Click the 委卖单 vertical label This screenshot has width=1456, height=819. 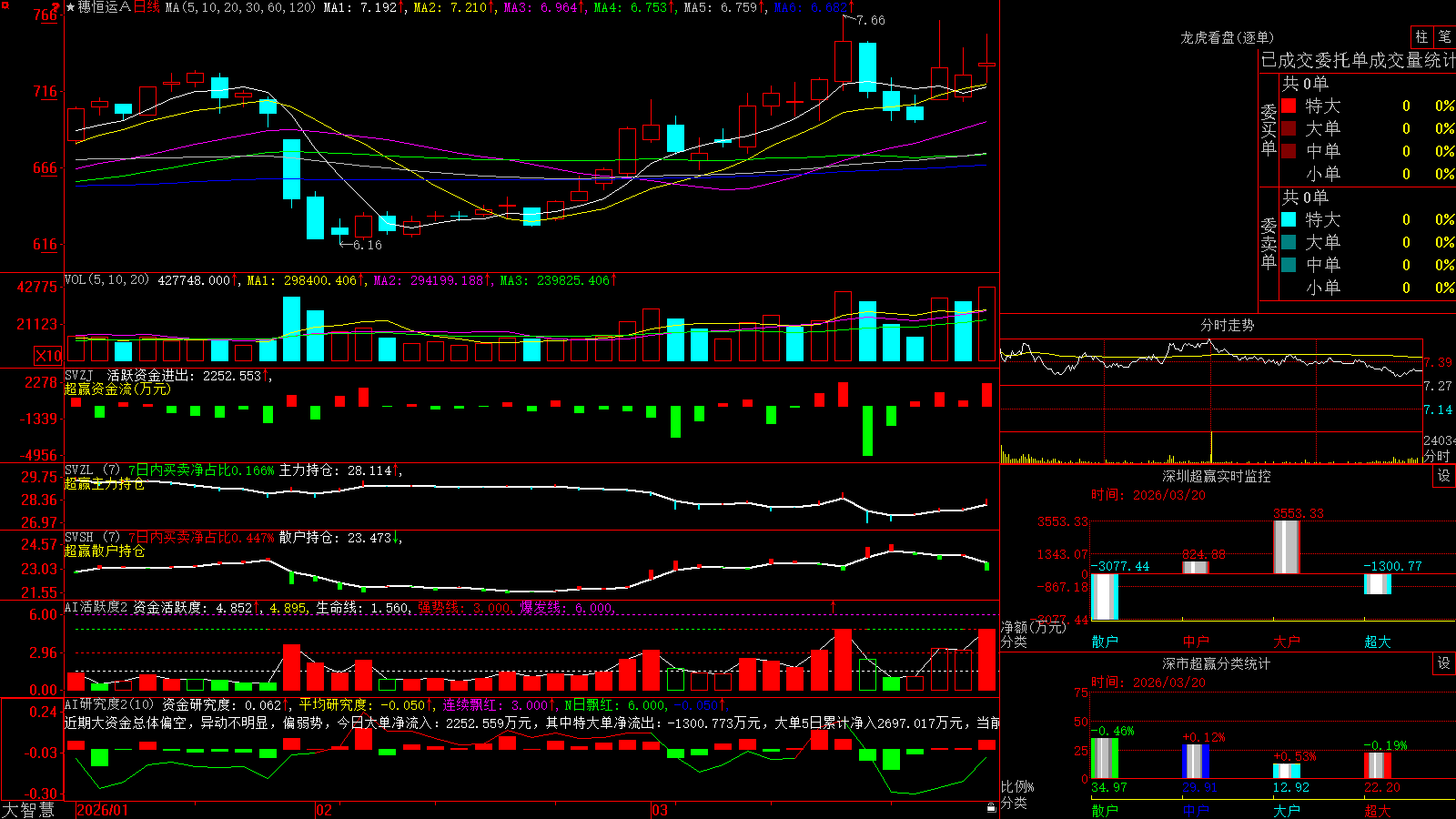[1269, 243]
